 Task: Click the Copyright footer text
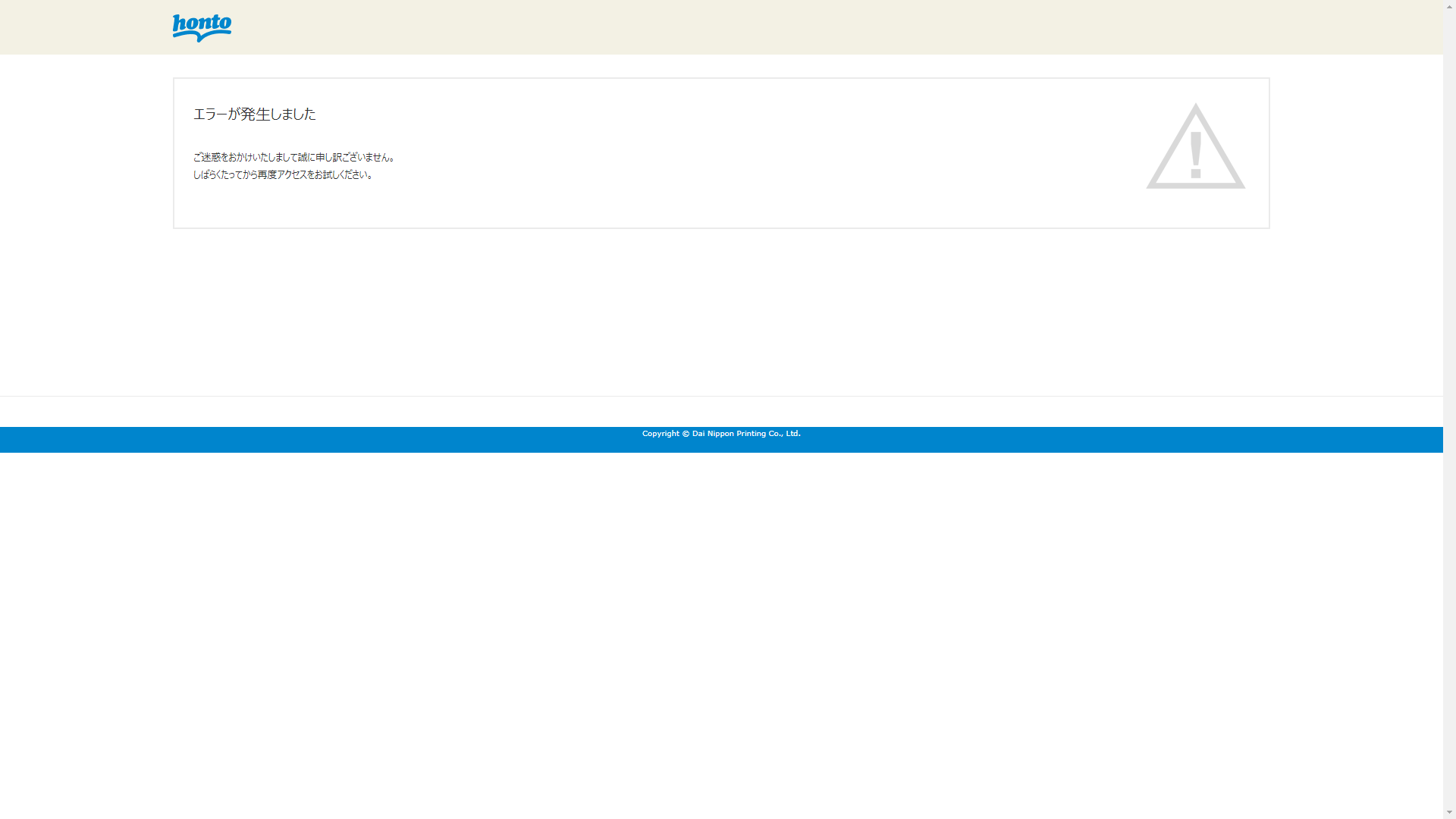point(720,434)
